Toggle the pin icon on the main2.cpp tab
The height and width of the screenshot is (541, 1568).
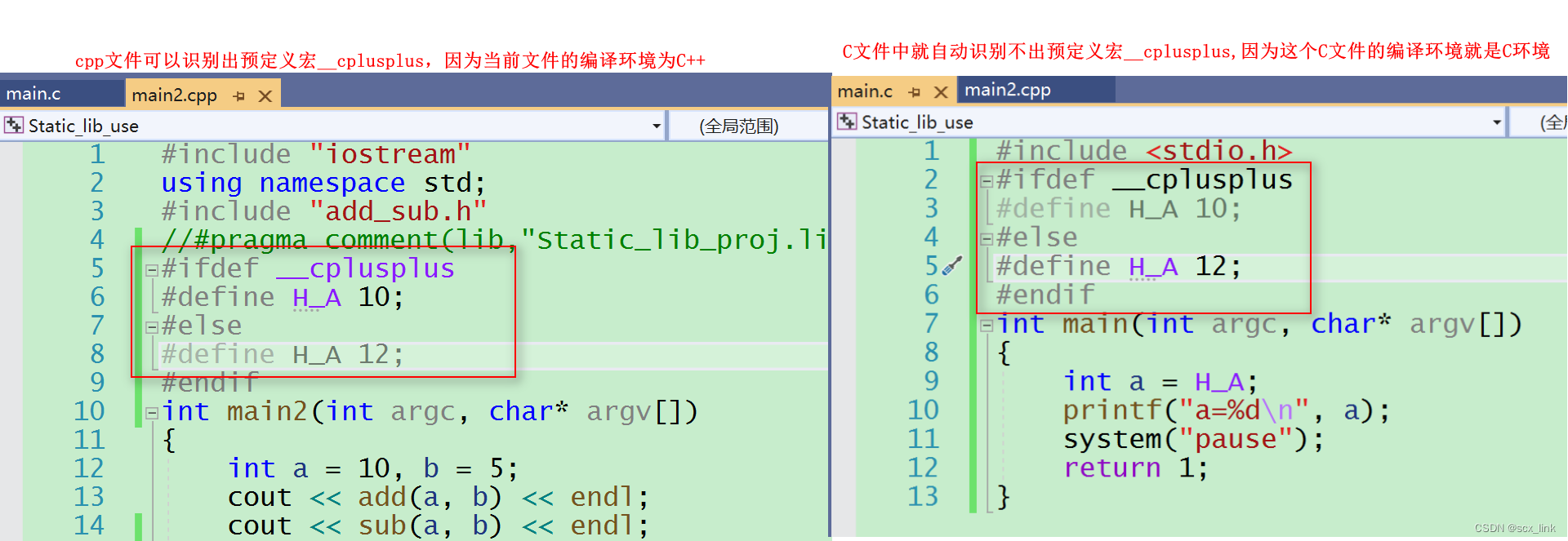pyautogui.click(x=239, y=96)
